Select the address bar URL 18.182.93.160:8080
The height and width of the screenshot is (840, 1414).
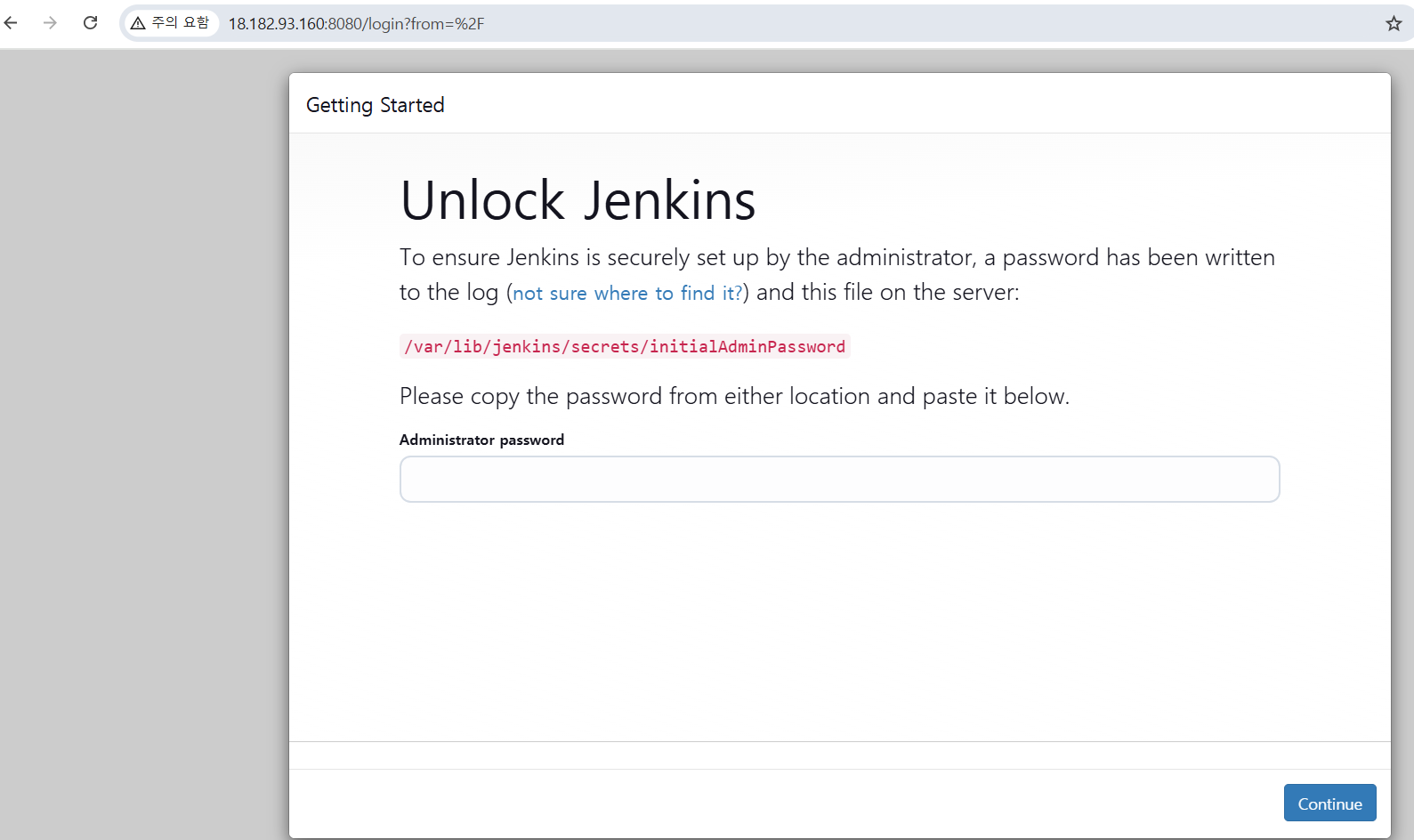point(356,24)
